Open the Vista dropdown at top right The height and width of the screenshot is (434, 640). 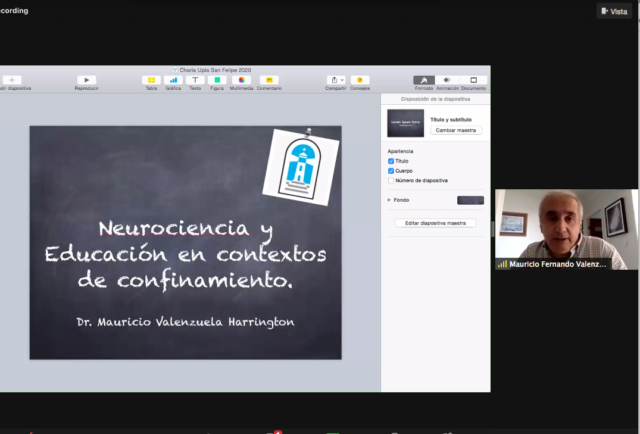(x=614, y=10)
